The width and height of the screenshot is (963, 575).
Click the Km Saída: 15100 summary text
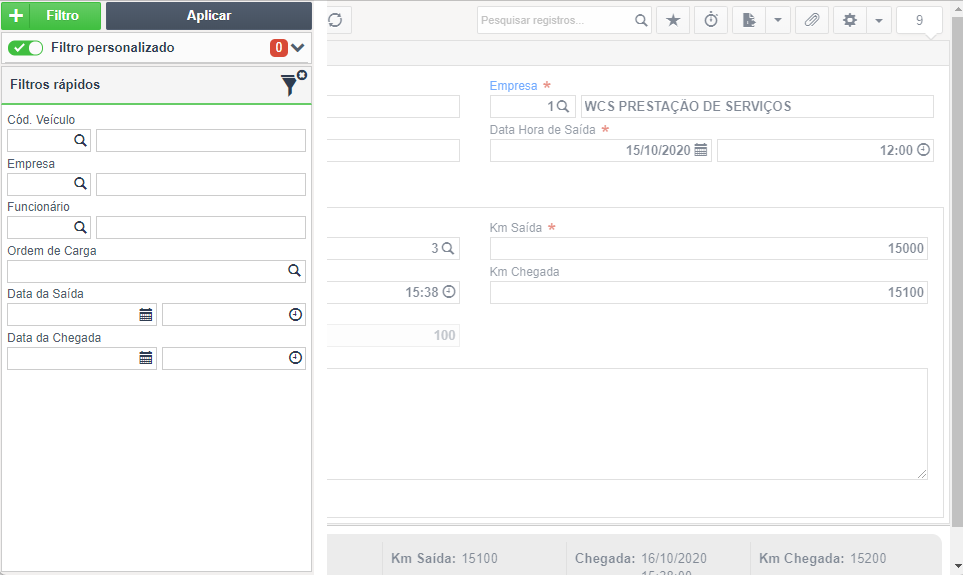coord(444,558)
